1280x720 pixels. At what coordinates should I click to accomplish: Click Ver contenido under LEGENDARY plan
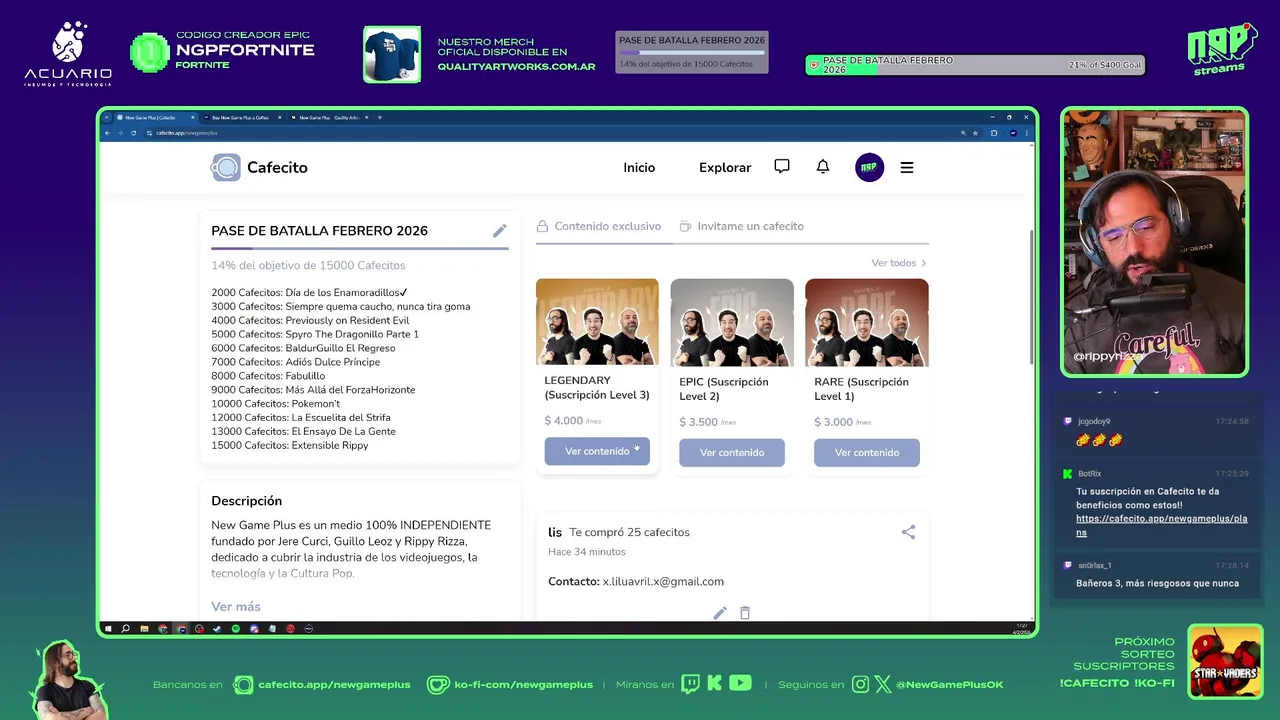(x=597, y=451)
